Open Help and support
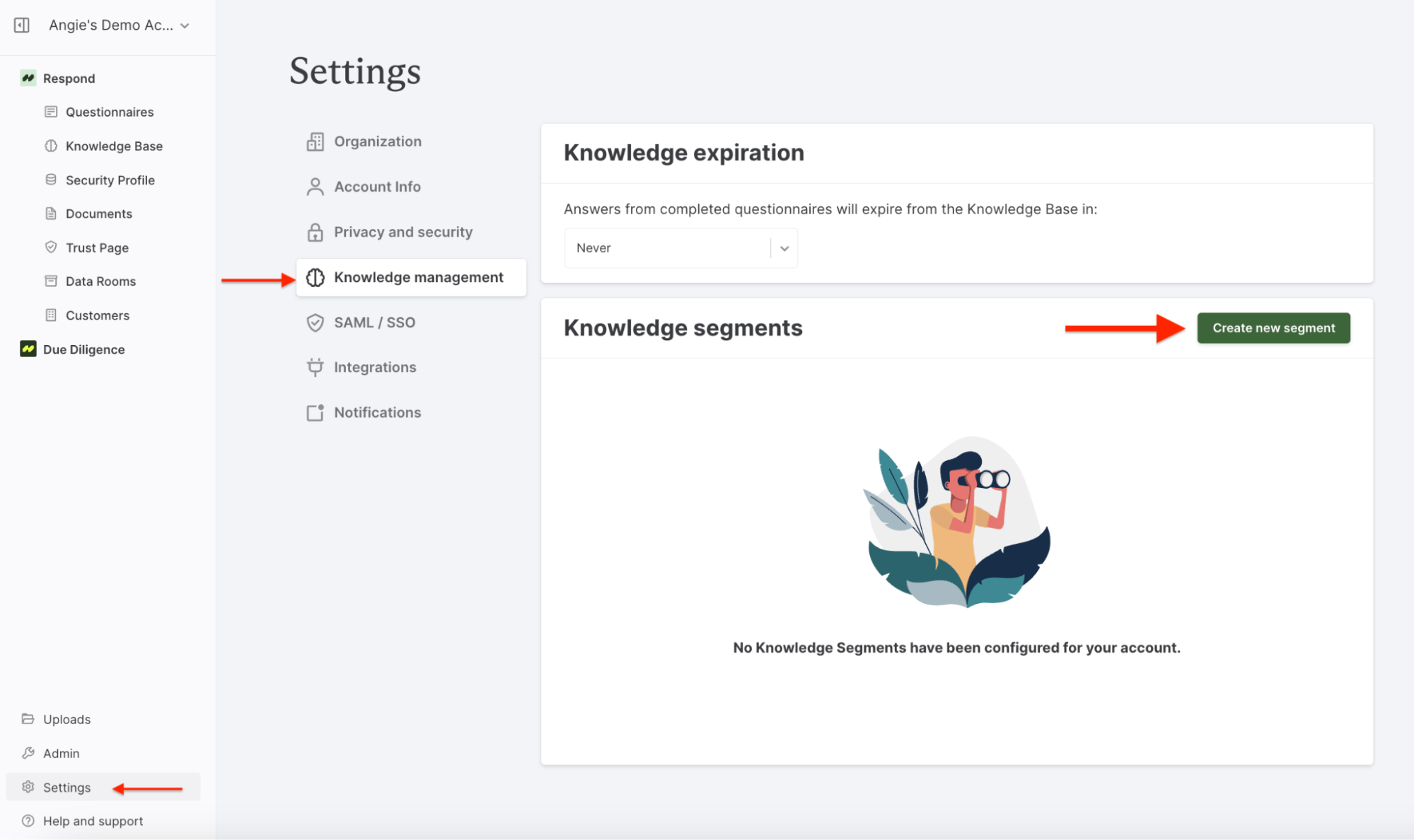The width and height of the screenshot is (1414, 840). pos(93,821)
